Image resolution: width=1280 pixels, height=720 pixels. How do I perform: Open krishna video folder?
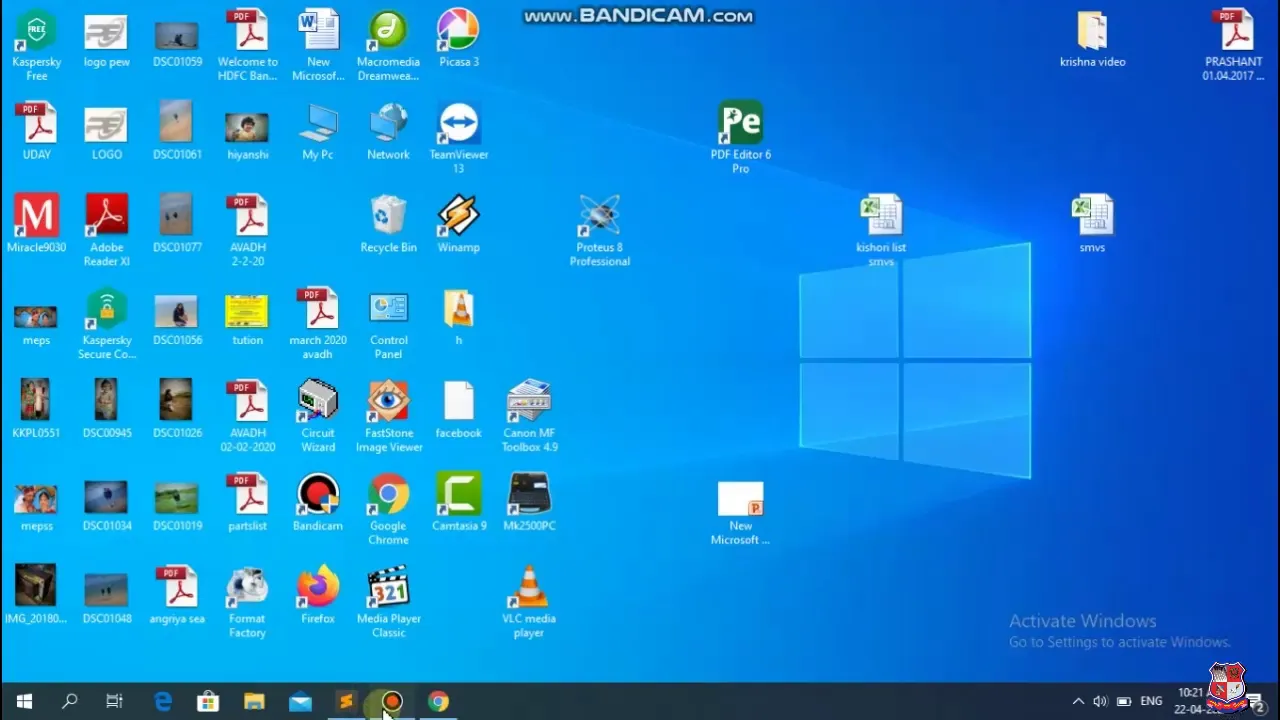[x=1092, y=40]
